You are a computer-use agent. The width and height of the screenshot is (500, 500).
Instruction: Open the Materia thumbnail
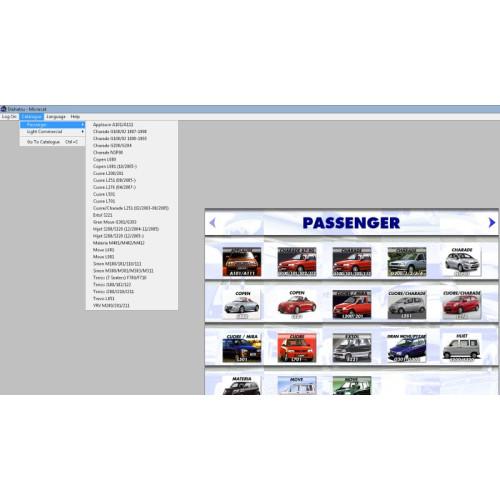click(x=242, y=385)
